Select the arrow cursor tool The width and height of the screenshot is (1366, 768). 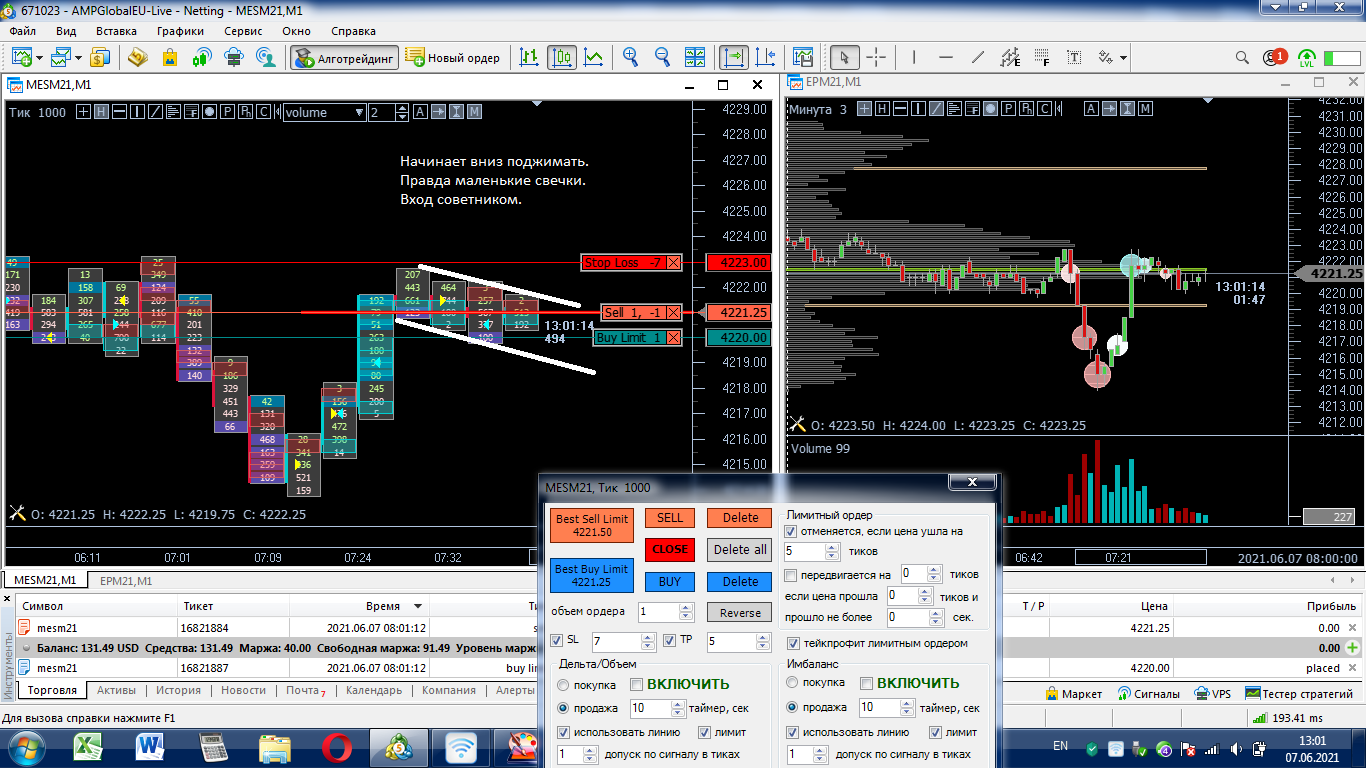click(x=845, y=57)
